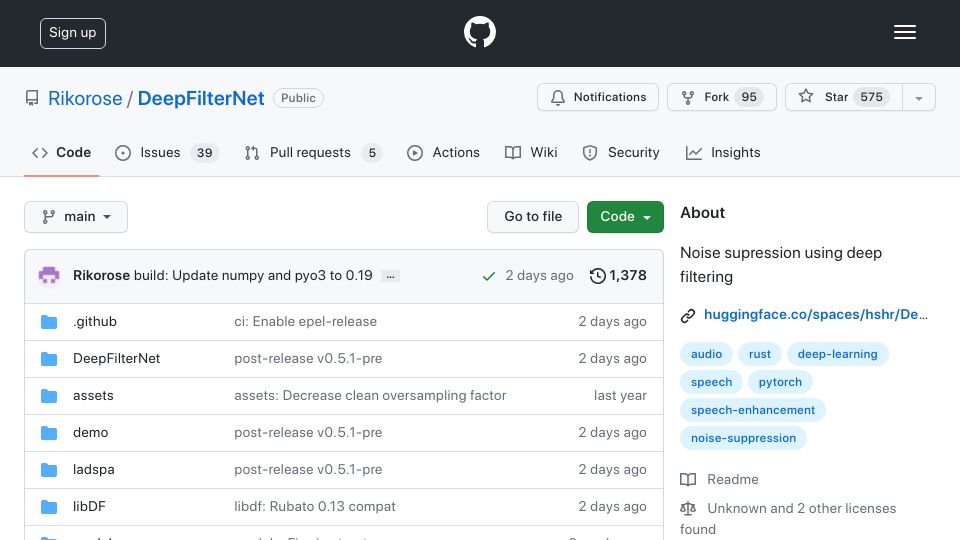The image size is (960, 540).
Task: Click the folder icon next to DeepFilterNet directory
Action: (49, 359)
